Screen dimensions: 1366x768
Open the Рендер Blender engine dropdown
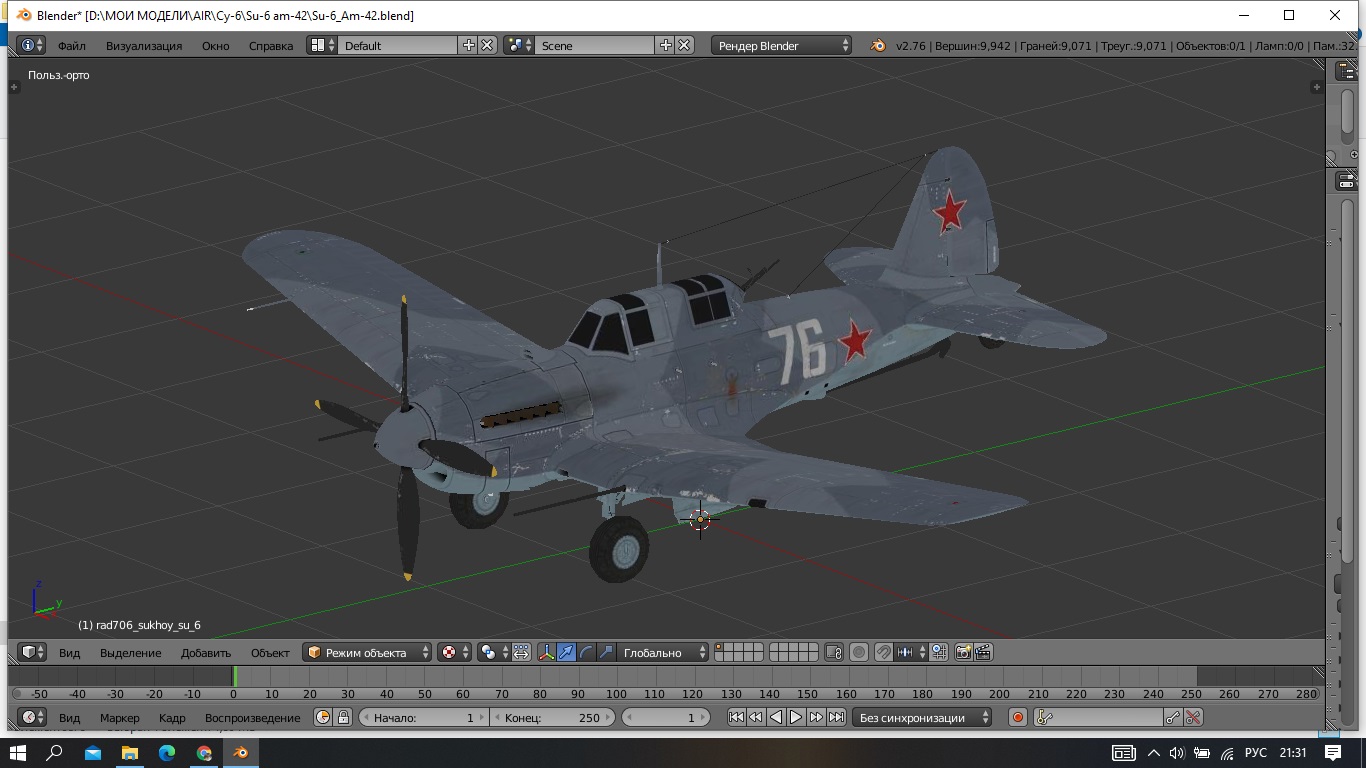(782, 45)
